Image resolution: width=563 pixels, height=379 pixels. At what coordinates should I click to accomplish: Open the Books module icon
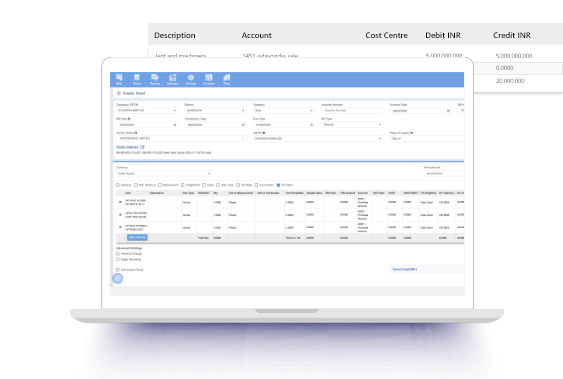pyautogui.click(x=137, y=79)
